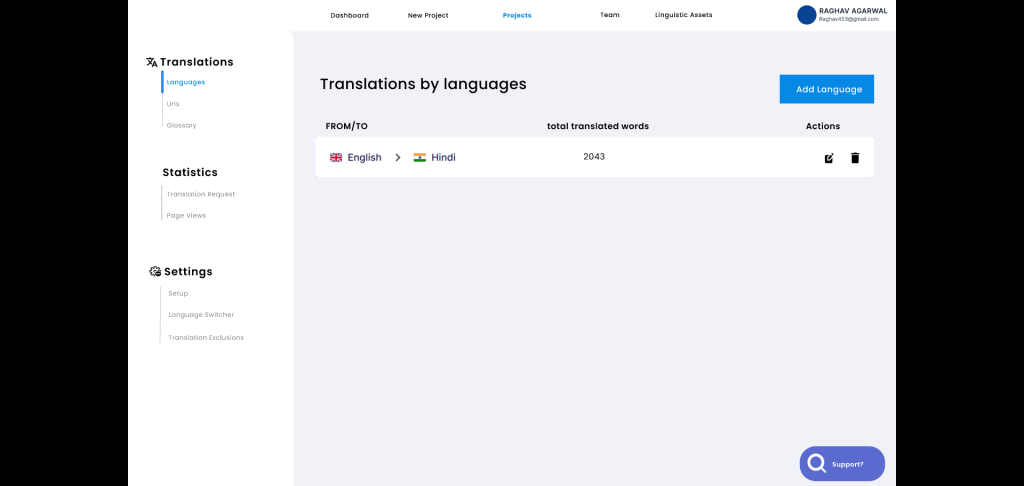Select the Projects tab
The height and width of the screenshot is (486, 1024).
click(517, 15)
